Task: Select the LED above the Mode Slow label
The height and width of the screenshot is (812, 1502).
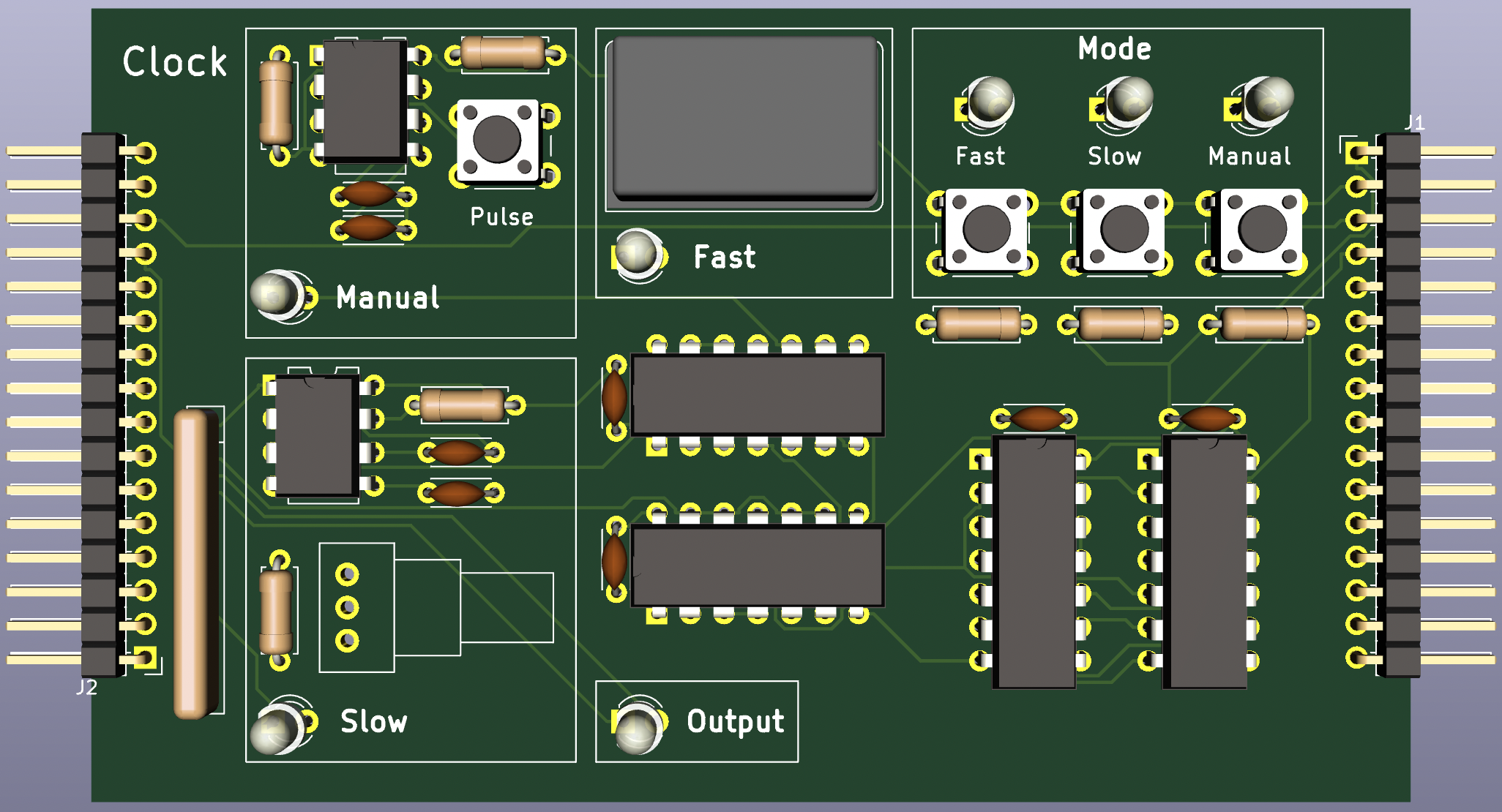Action: (x=1129, y=101)
